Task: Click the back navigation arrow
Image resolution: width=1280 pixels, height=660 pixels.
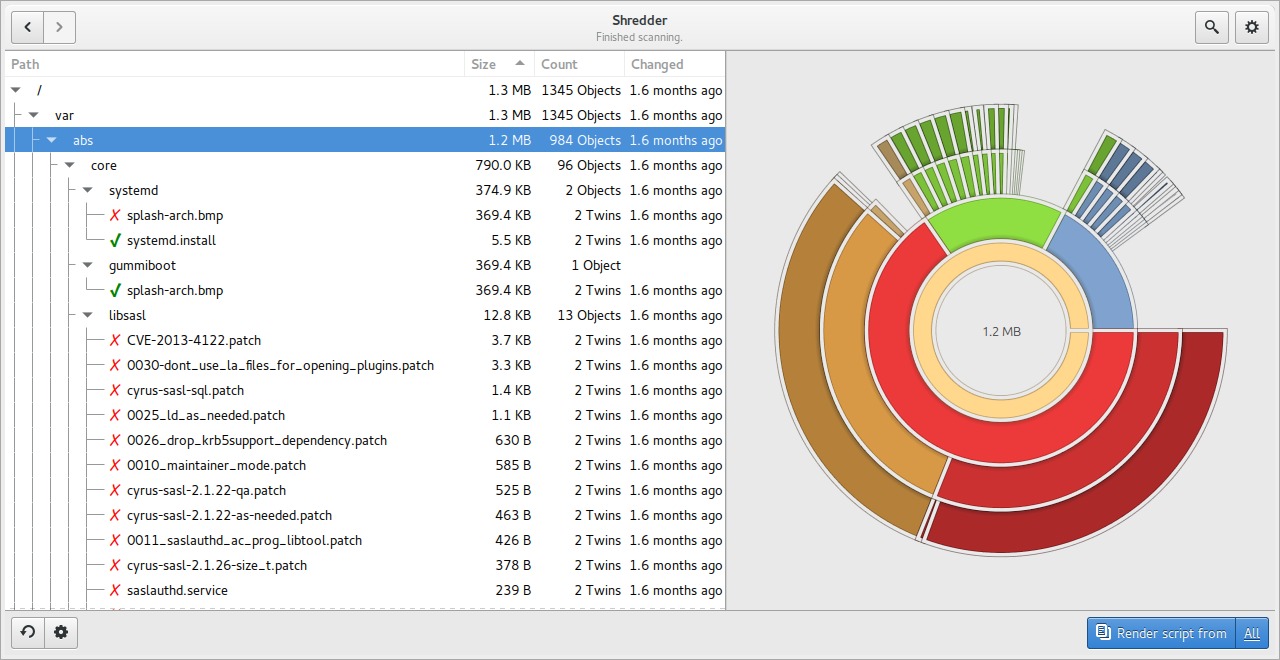Action: point(27,27)
